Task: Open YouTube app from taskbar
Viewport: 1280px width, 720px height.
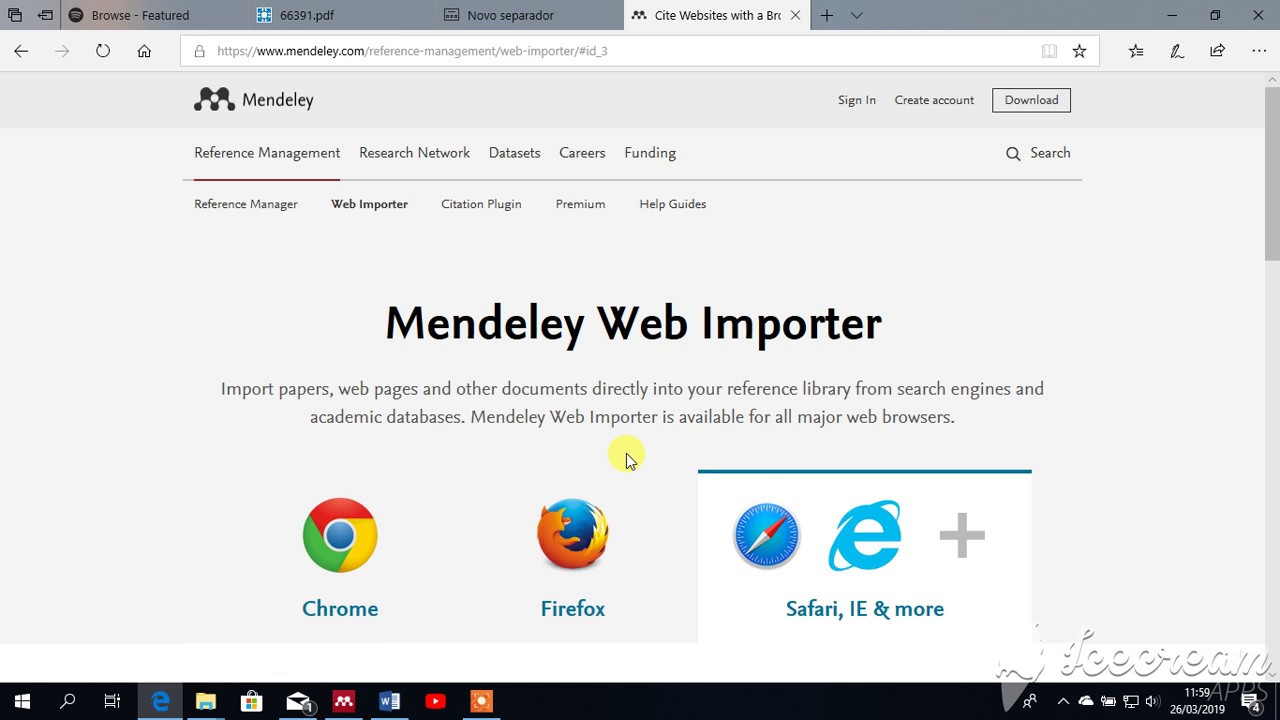Action: (x=435, y=701)
